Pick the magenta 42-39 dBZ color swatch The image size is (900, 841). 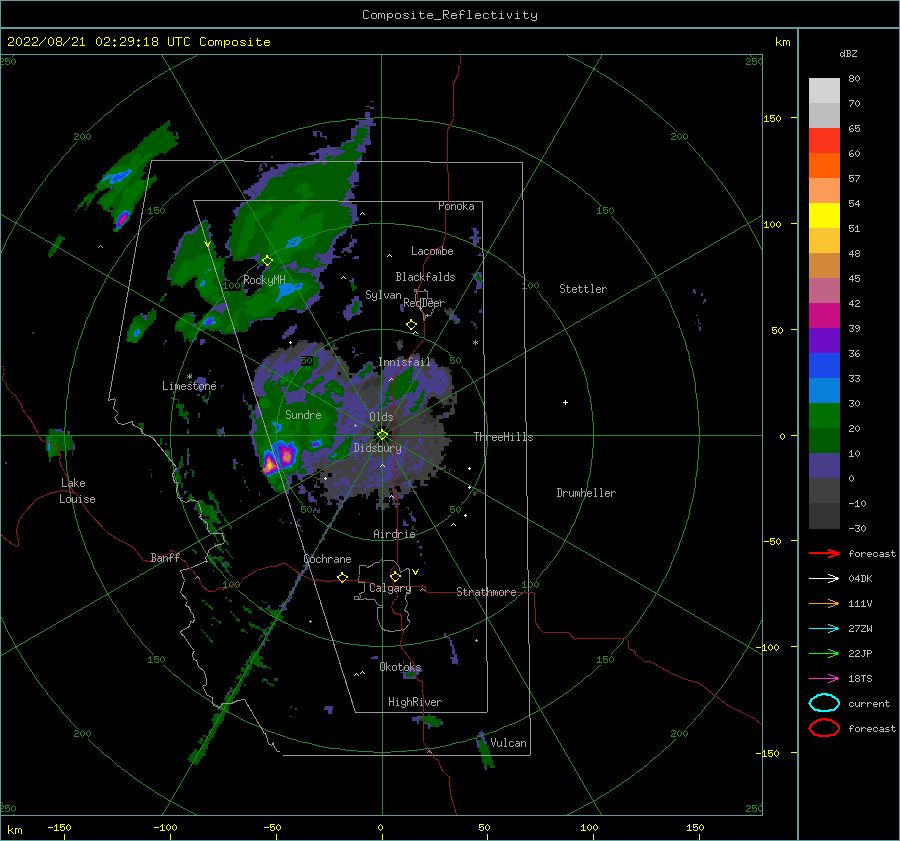(x=824, y=316)
